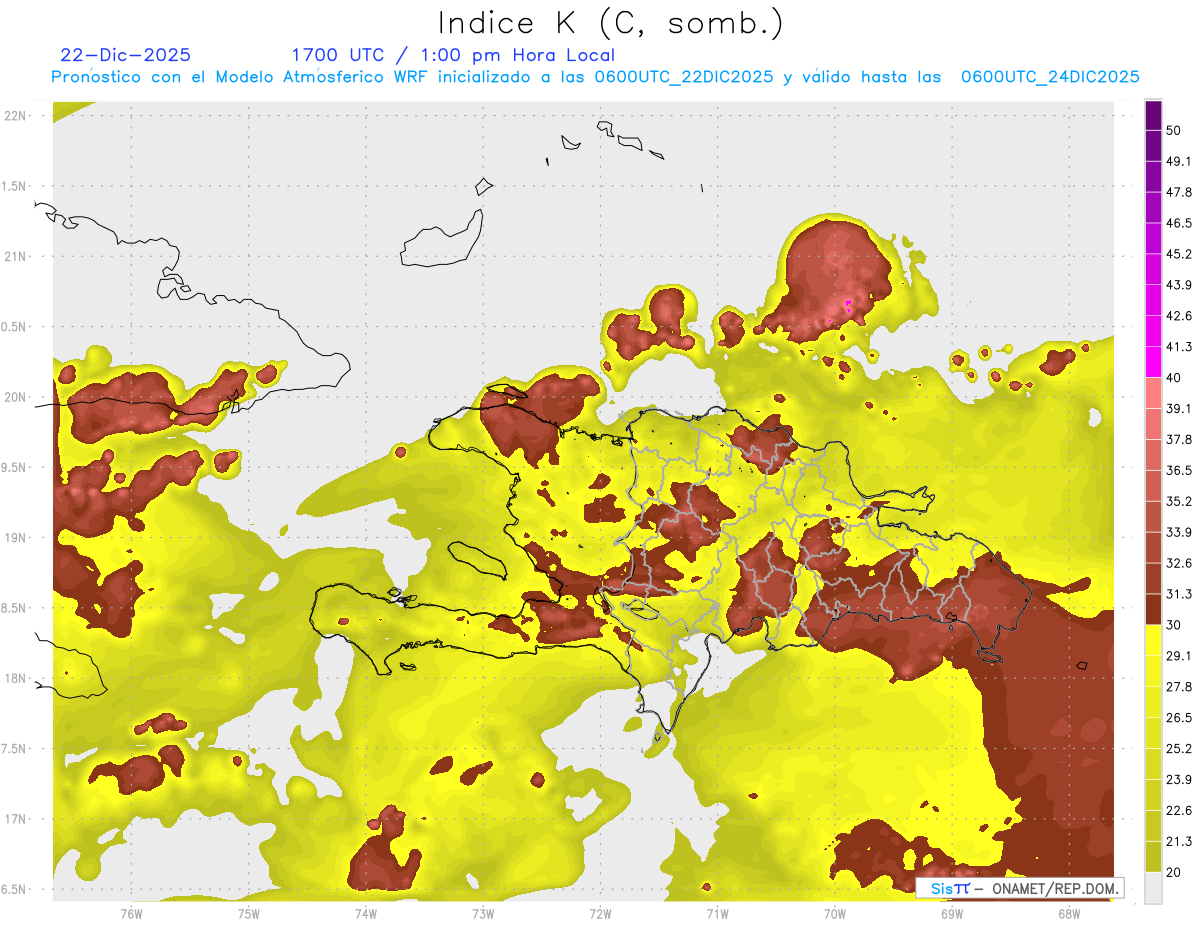Click the 7.5N latitude axis label
Viewport: 1200px width, 927px height.
14,748
